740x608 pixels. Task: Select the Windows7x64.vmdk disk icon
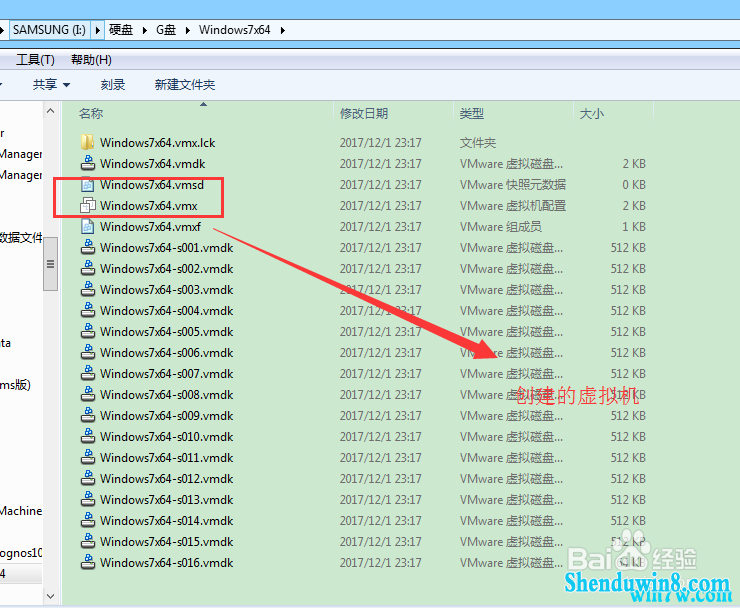point(87,163)
